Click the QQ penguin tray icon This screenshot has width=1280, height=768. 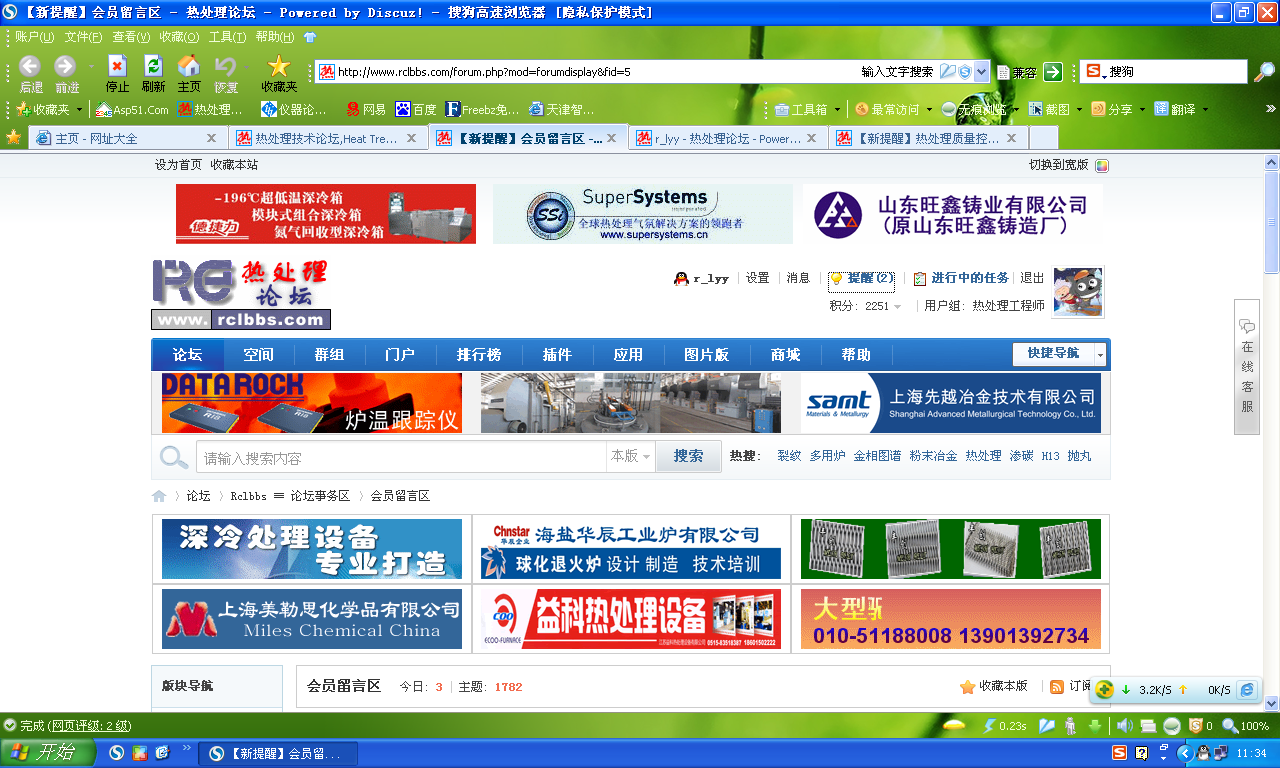(x=1204, y=753)
